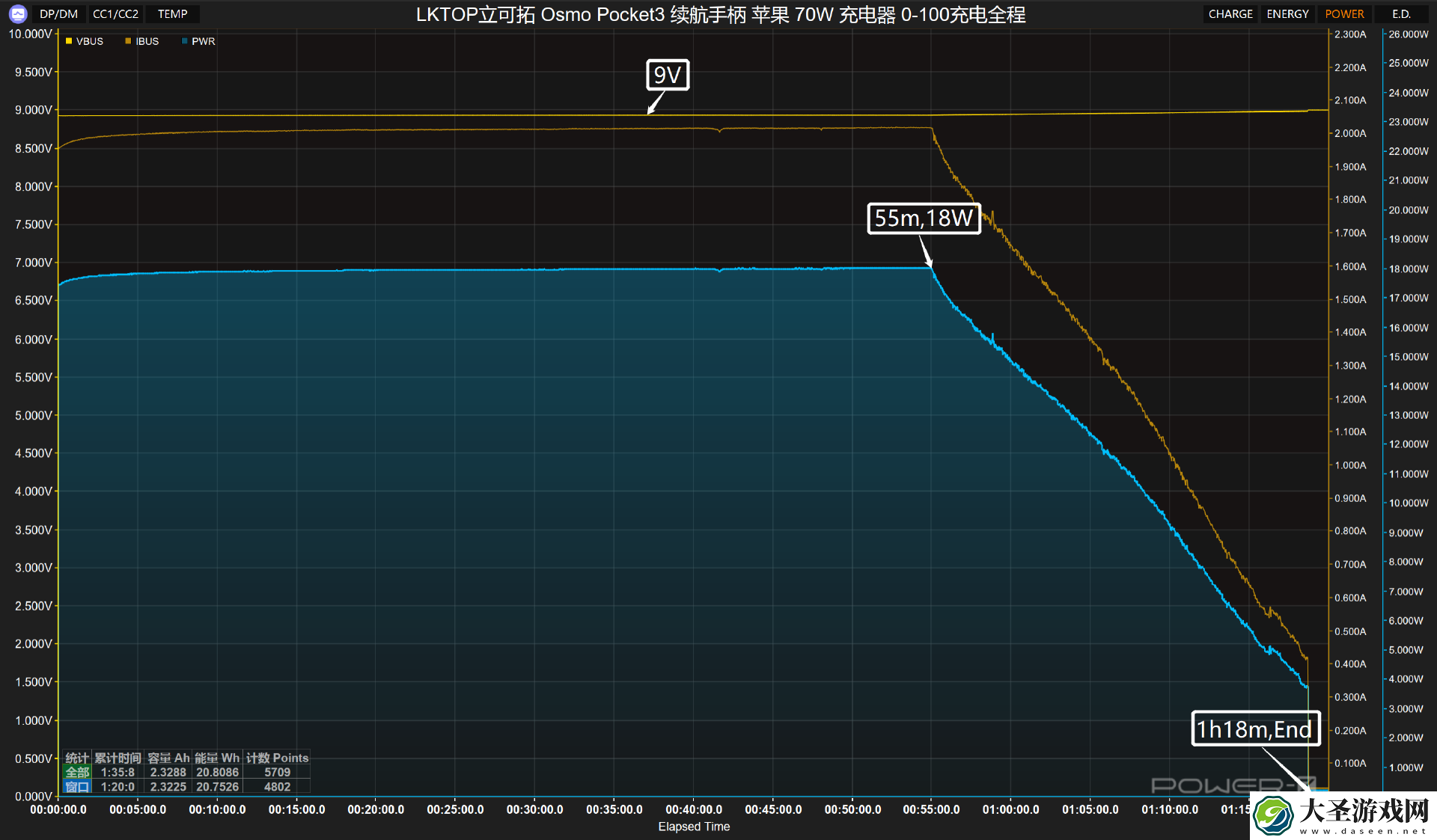Click the 00:30:00.0 time axis tick
Image resolution: width=1437 pixels, height=840 pixels.
click(534, 809)
